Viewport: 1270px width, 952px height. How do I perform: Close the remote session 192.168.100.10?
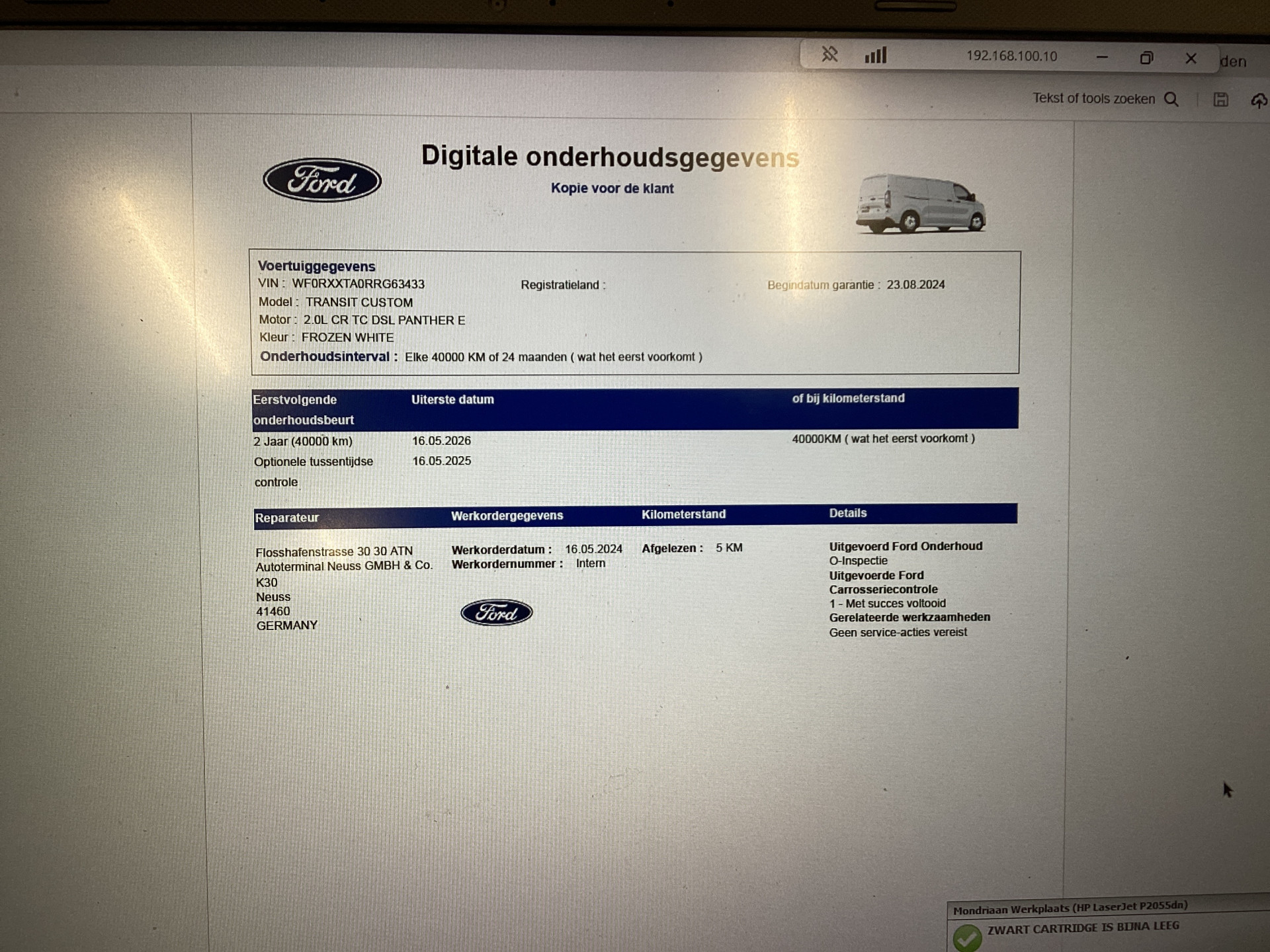pyautogui.click(x=1191, y=58)
